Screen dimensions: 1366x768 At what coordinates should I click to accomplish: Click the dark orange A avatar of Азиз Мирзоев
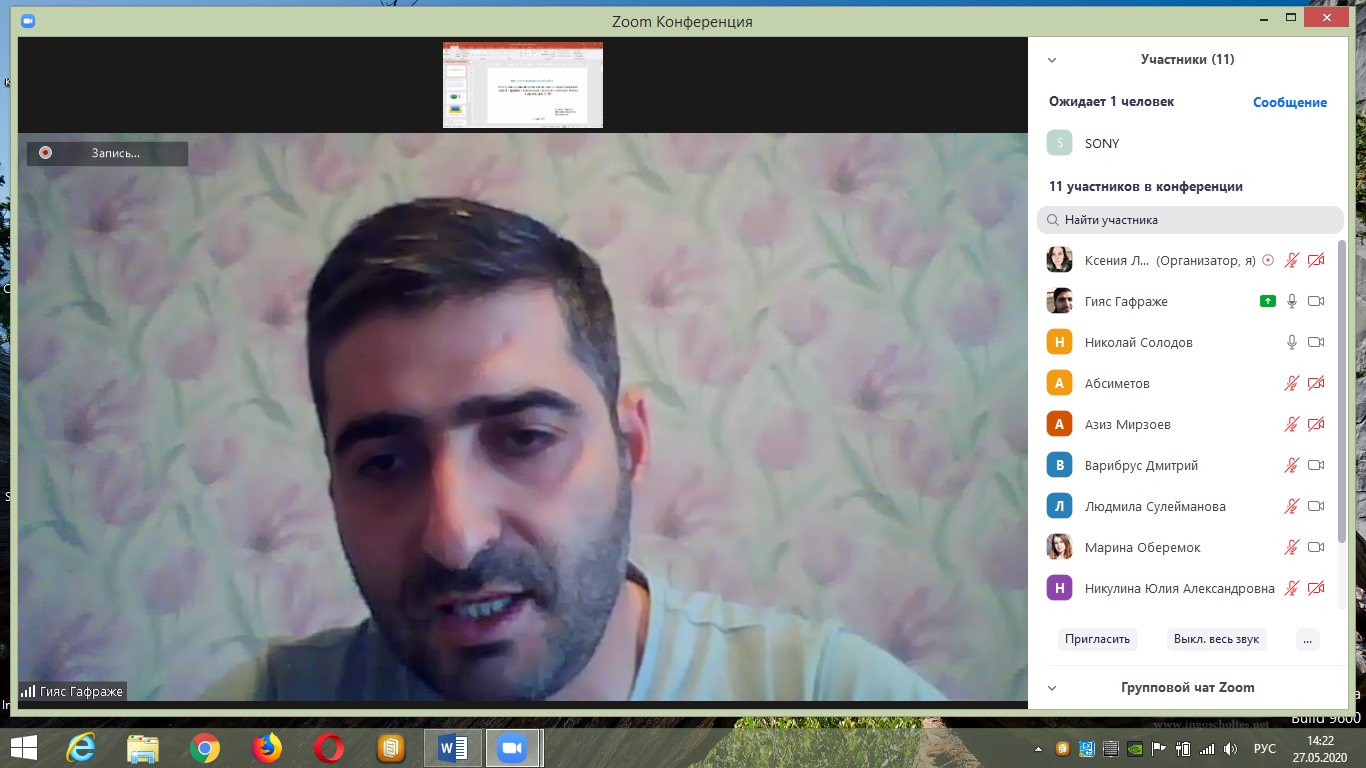(1060, 424)
